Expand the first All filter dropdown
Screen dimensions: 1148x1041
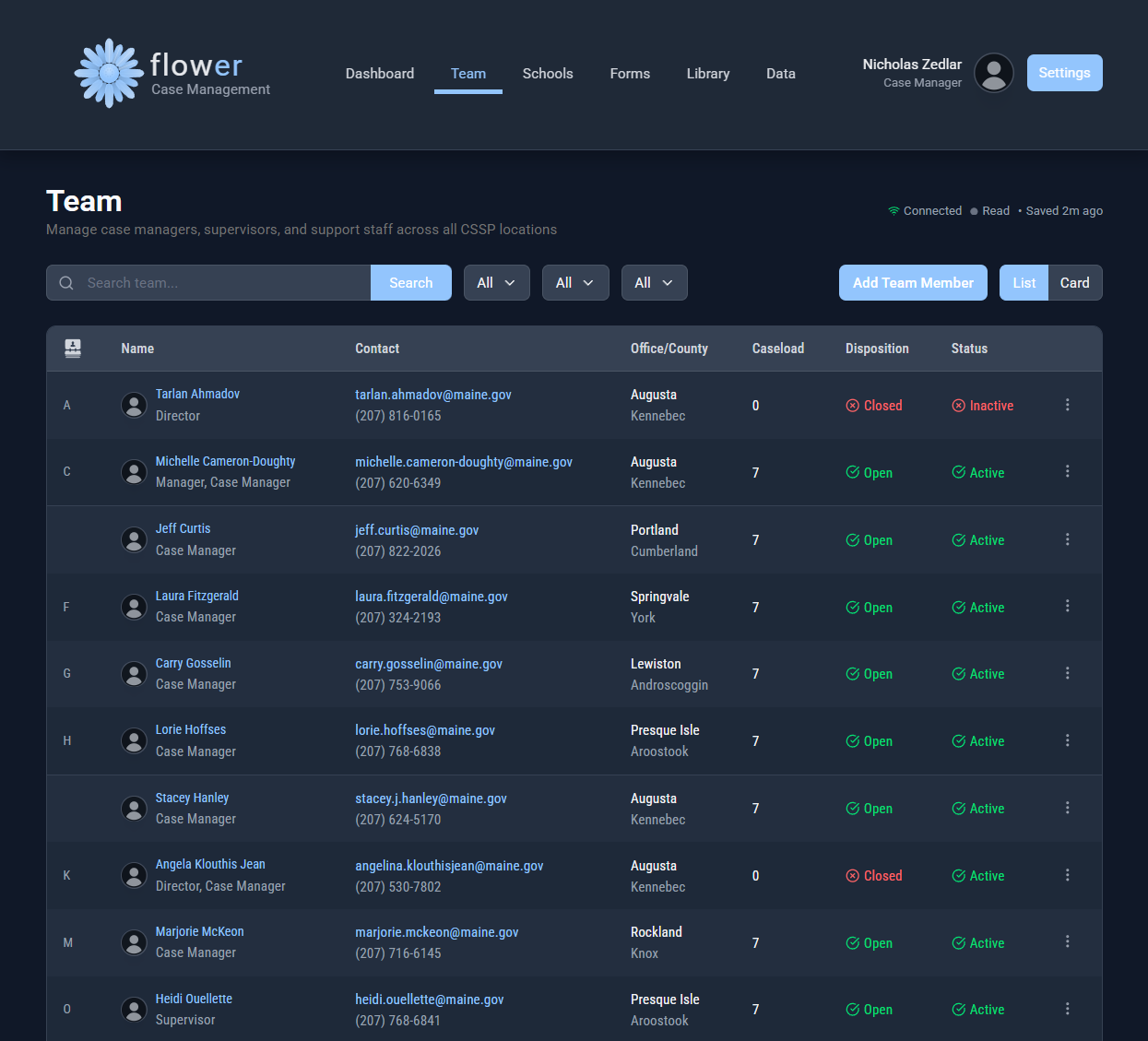coord(496,283)
